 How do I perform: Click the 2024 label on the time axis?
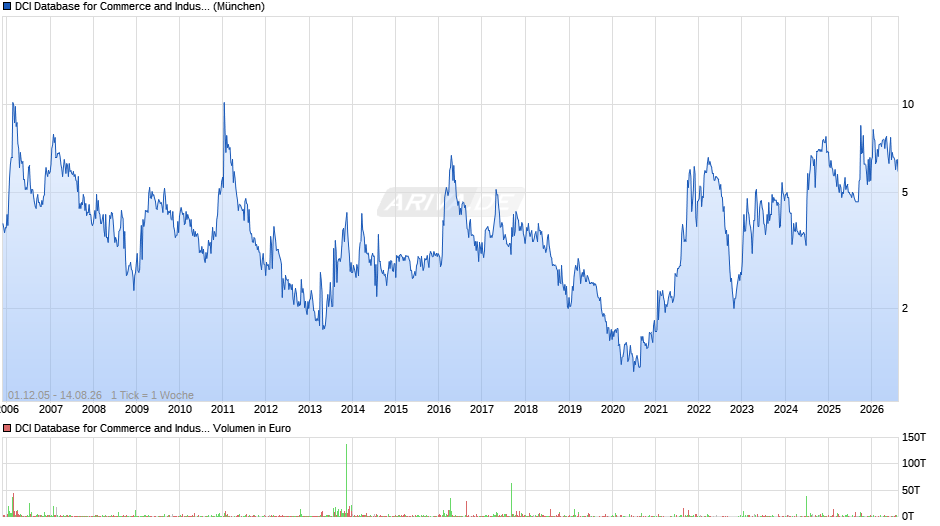coord(786,409)
